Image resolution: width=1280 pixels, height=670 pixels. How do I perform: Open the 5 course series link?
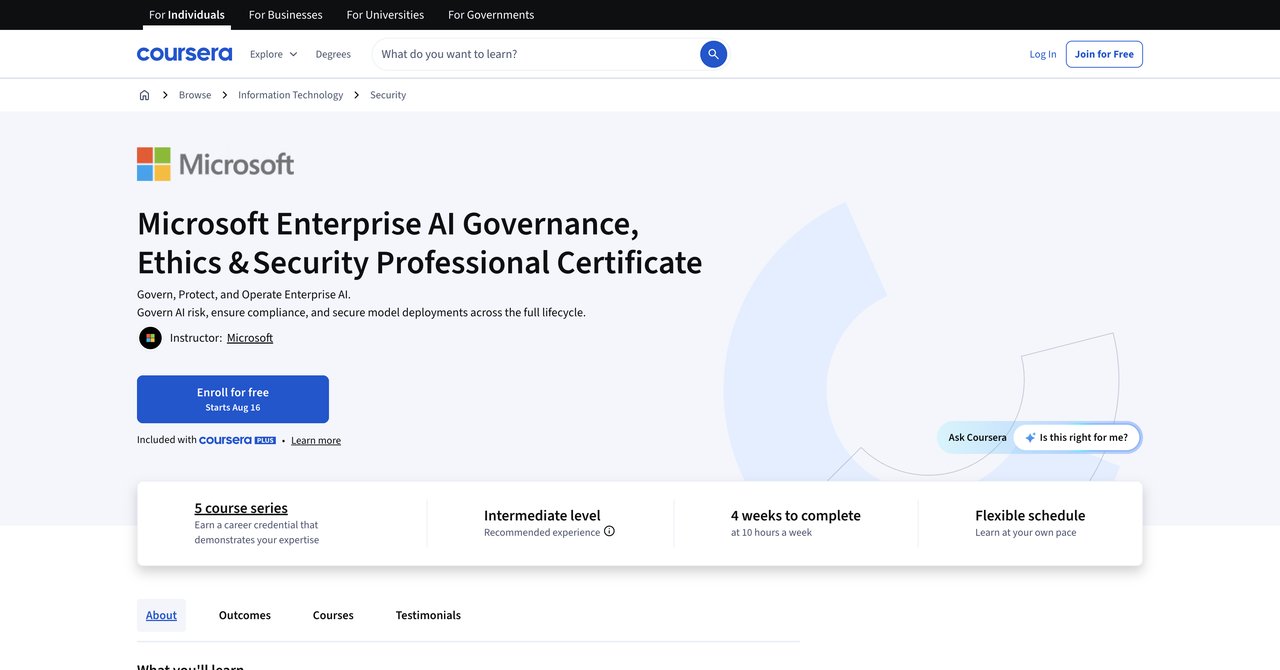pyautogui.click(x=241, y=508)
